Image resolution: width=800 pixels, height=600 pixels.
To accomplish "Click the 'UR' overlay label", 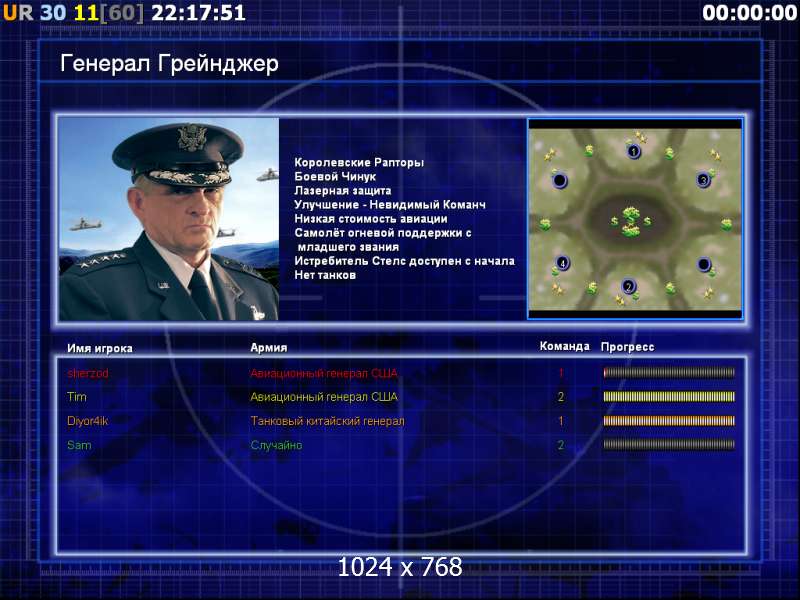I will (18, 12).
